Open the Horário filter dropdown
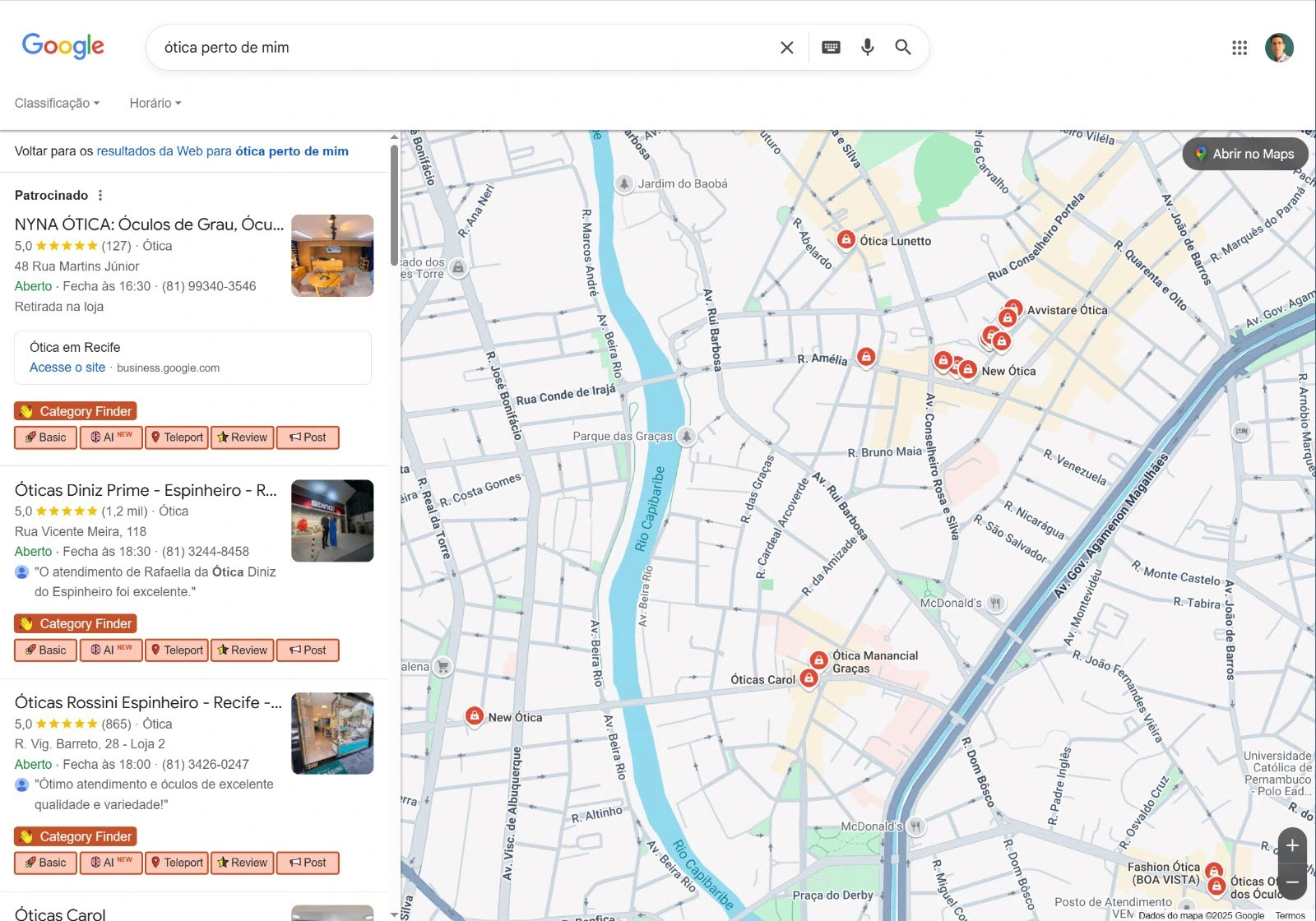 pos(155,103)
